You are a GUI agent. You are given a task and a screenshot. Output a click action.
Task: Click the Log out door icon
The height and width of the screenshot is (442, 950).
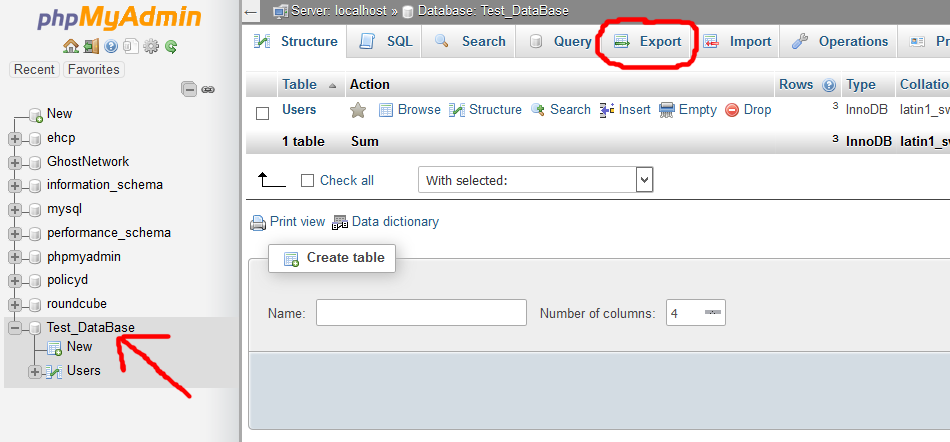click(91, 46)
